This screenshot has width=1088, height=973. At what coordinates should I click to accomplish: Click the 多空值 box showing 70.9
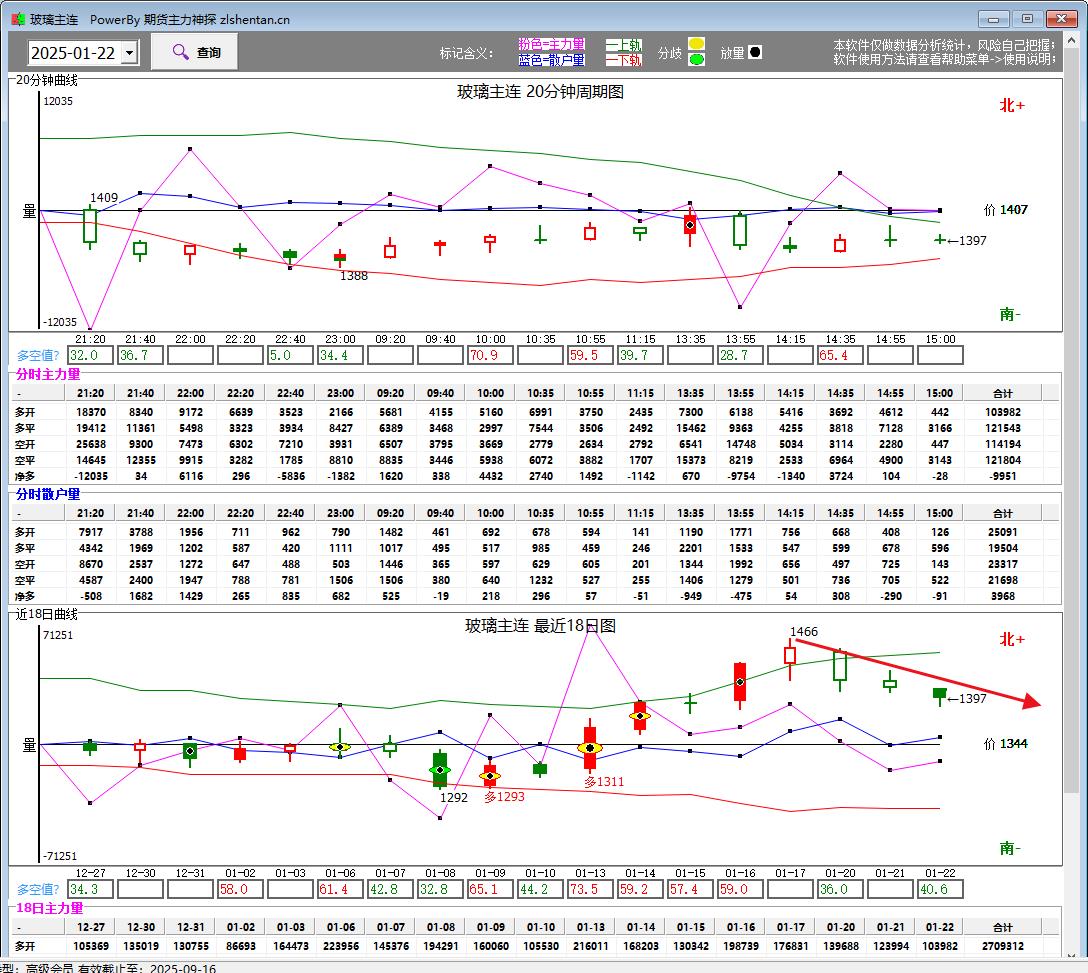[x=490, y=355]
